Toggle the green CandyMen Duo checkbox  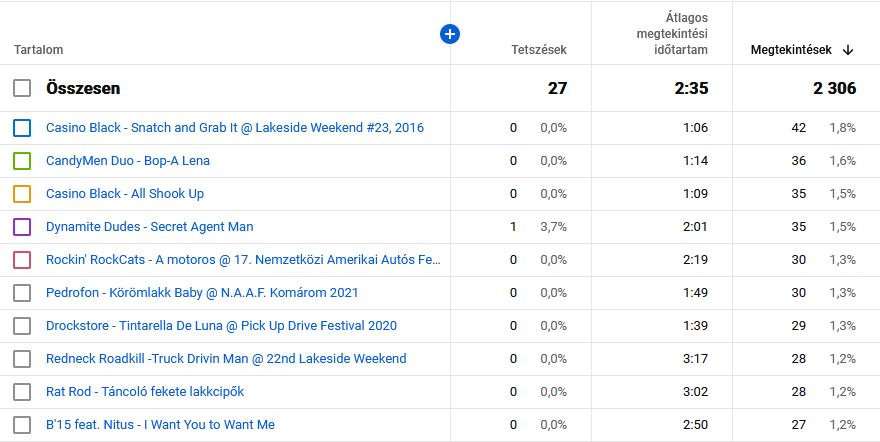pos(22,161)
